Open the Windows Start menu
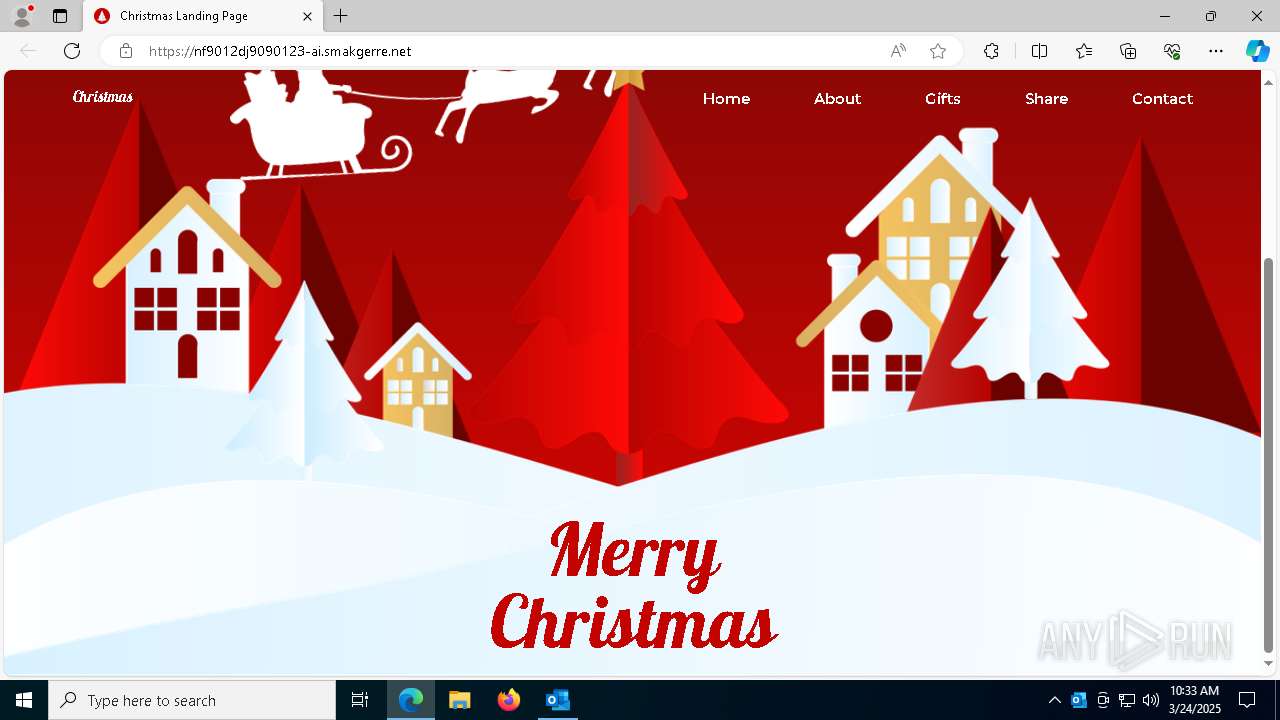The image size is (1280, 720). point(24,700)
